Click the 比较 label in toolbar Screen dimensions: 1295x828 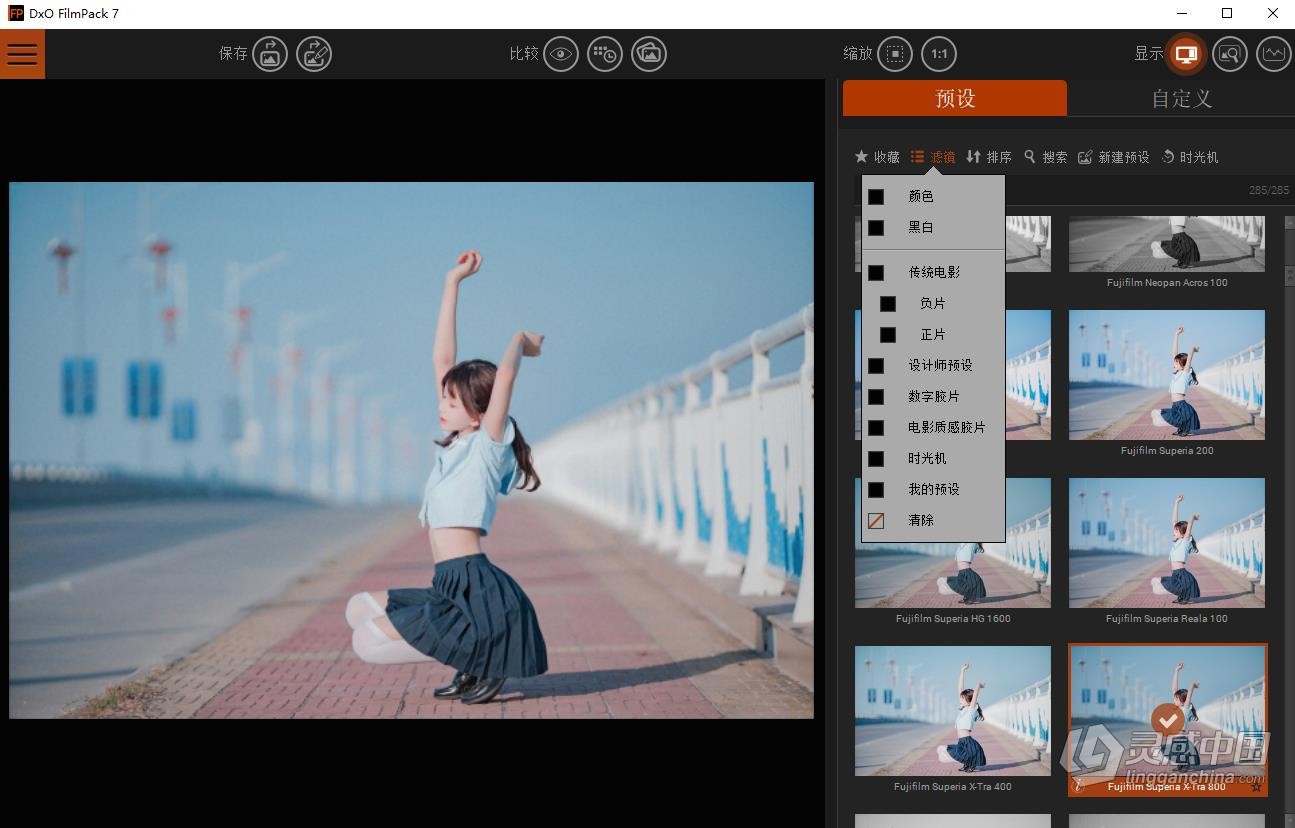coord(524,54)
